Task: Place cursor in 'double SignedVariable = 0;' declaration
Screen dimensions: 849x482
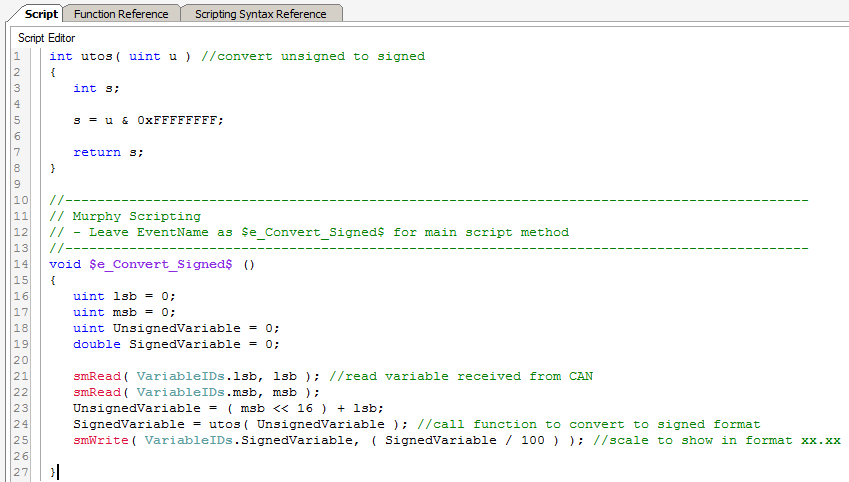Action: click(176, 344)
